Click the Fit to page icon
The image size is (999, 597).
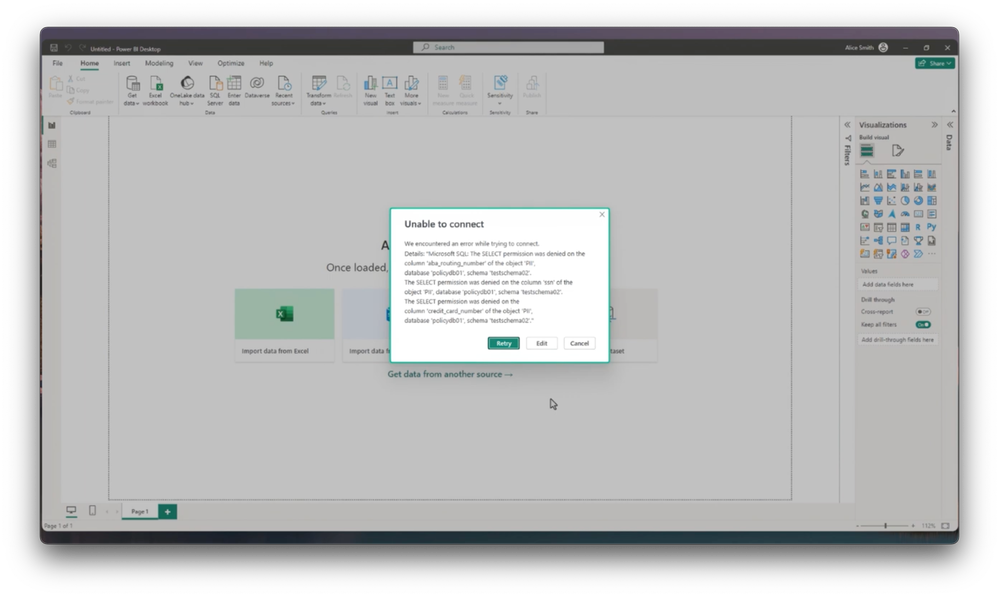tap(945, 526)
